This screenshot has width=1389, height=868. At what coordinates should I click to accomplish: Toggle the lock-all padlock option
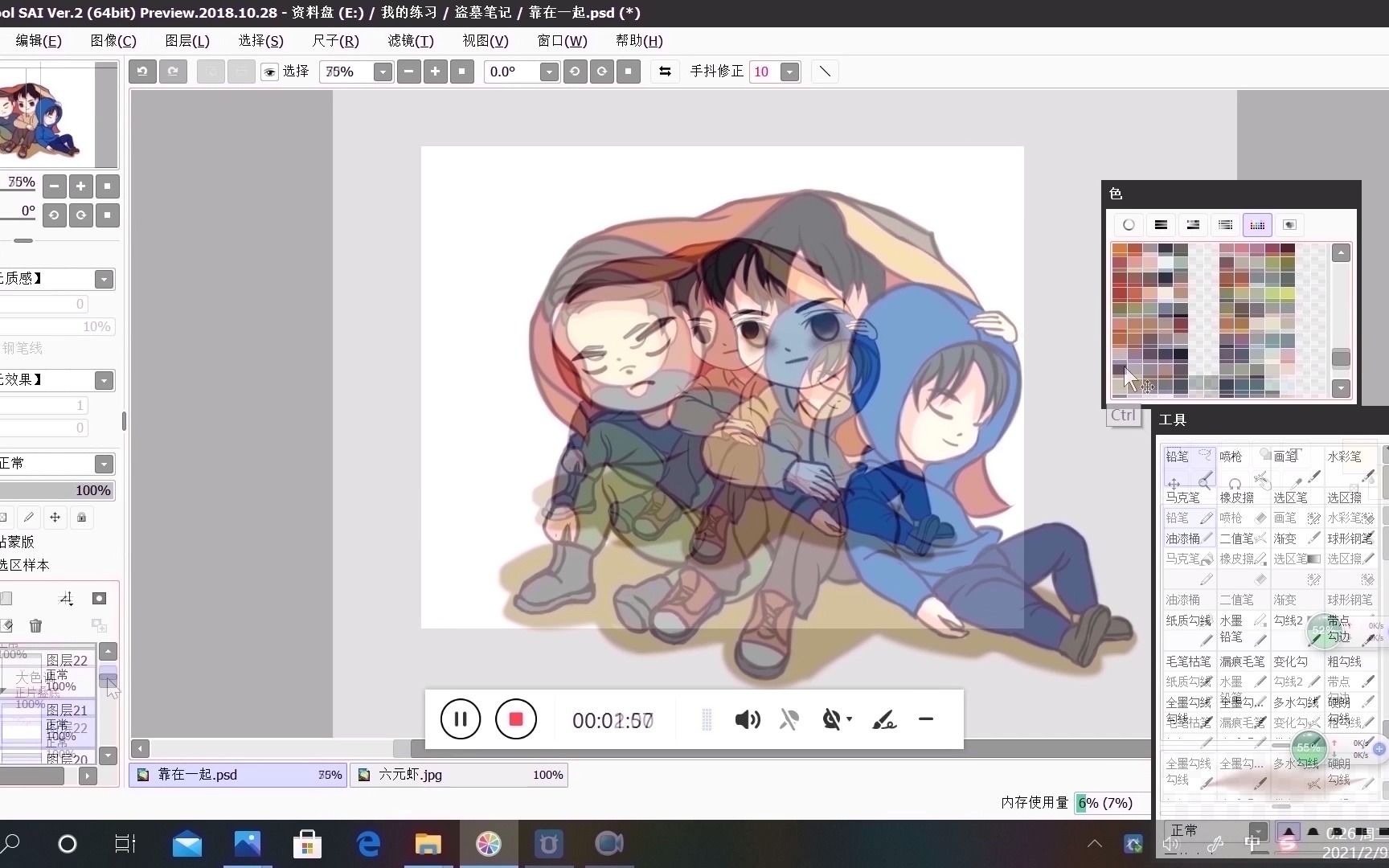(81, 517)
